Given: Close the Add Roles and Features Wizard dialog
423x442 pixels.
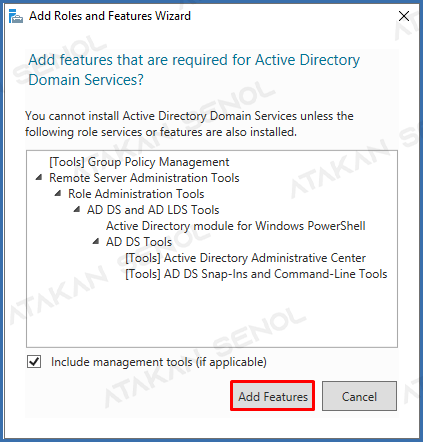Looking at the screenshot, I should [x=404, y=16].
